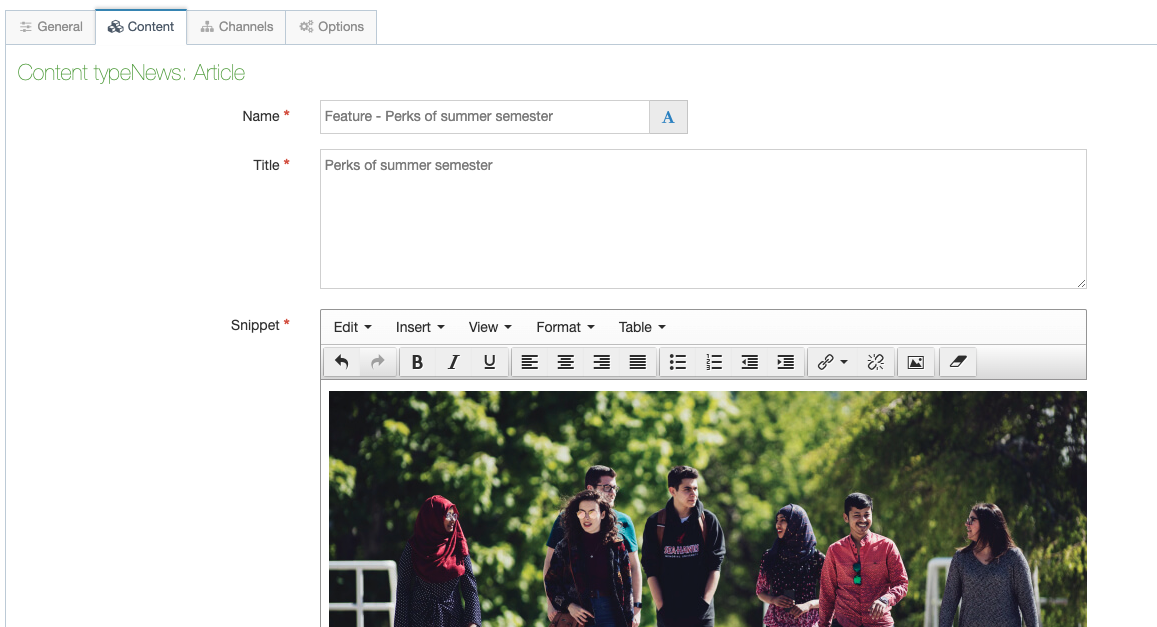Left-align the snippet text
1157x627 pixels.
529,362
